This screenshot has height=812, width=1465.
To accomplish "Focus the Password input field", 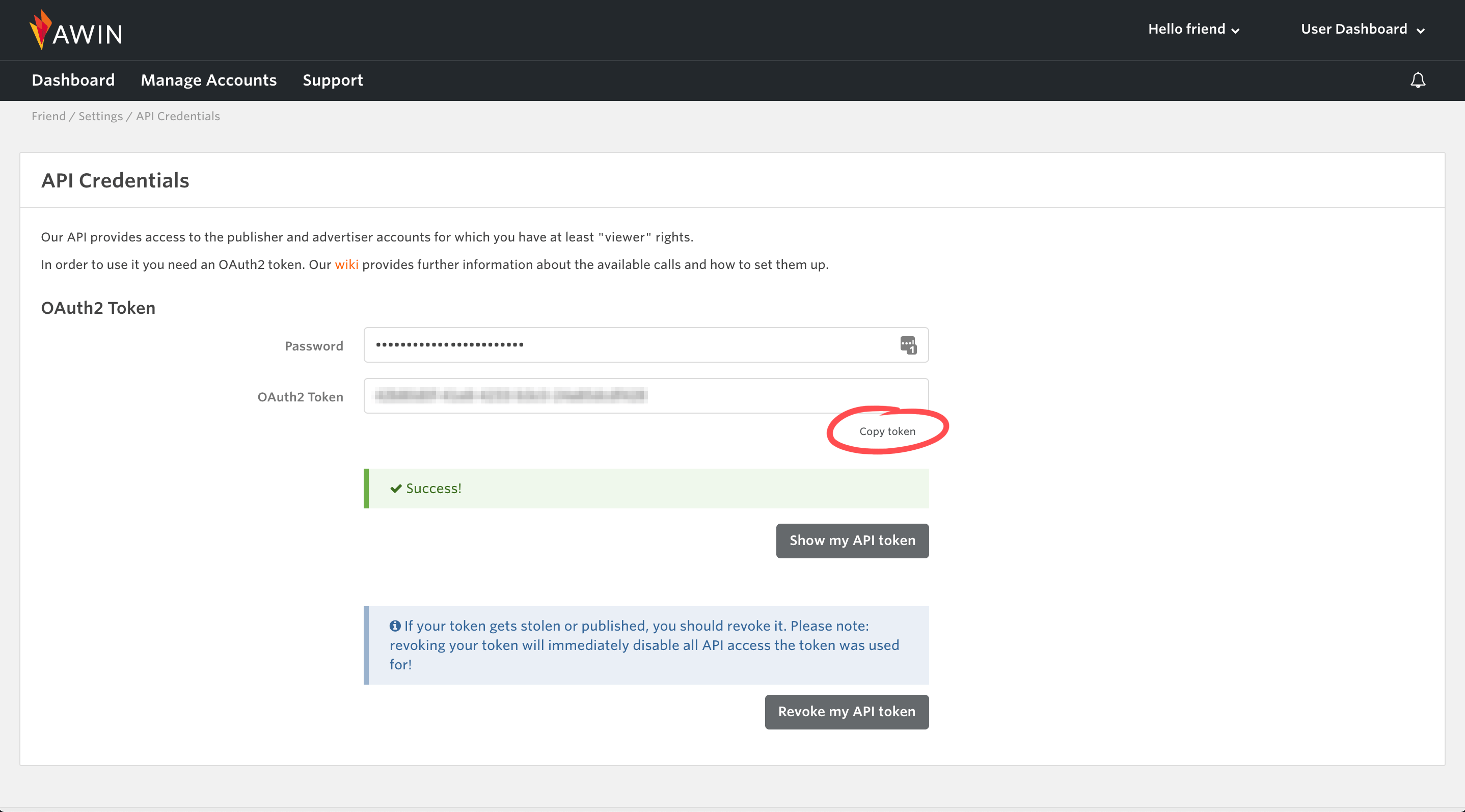I will (646, 344).
